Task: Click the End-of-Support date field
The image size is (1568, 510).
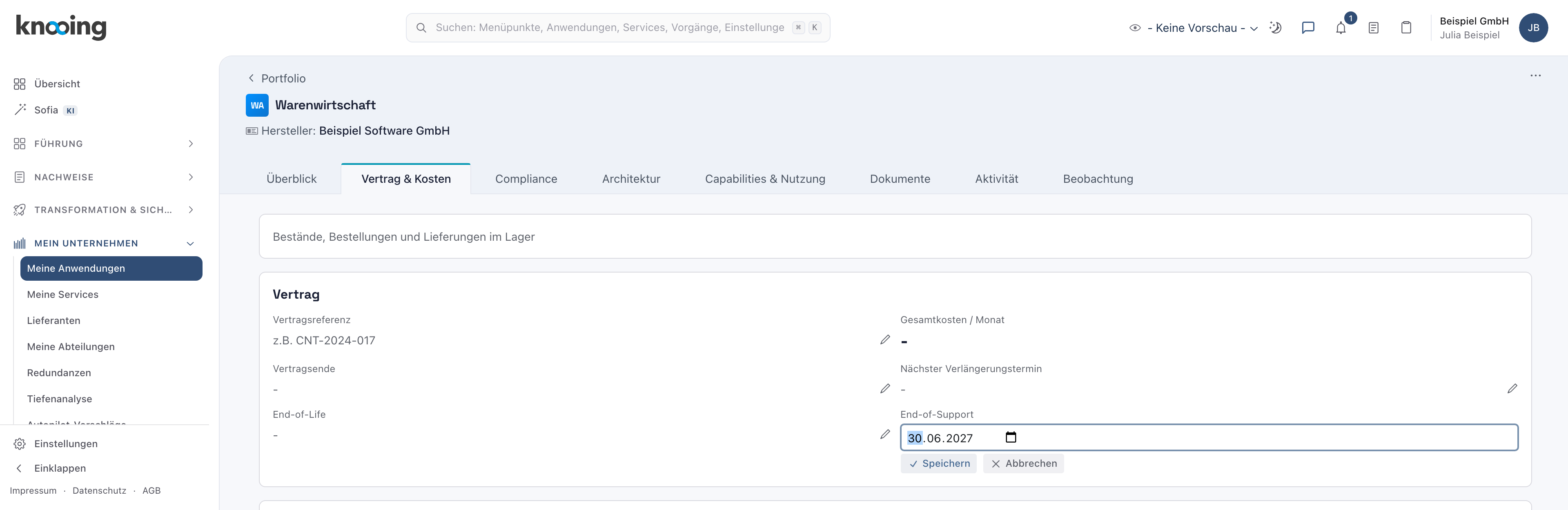Action: [1209, 438]
